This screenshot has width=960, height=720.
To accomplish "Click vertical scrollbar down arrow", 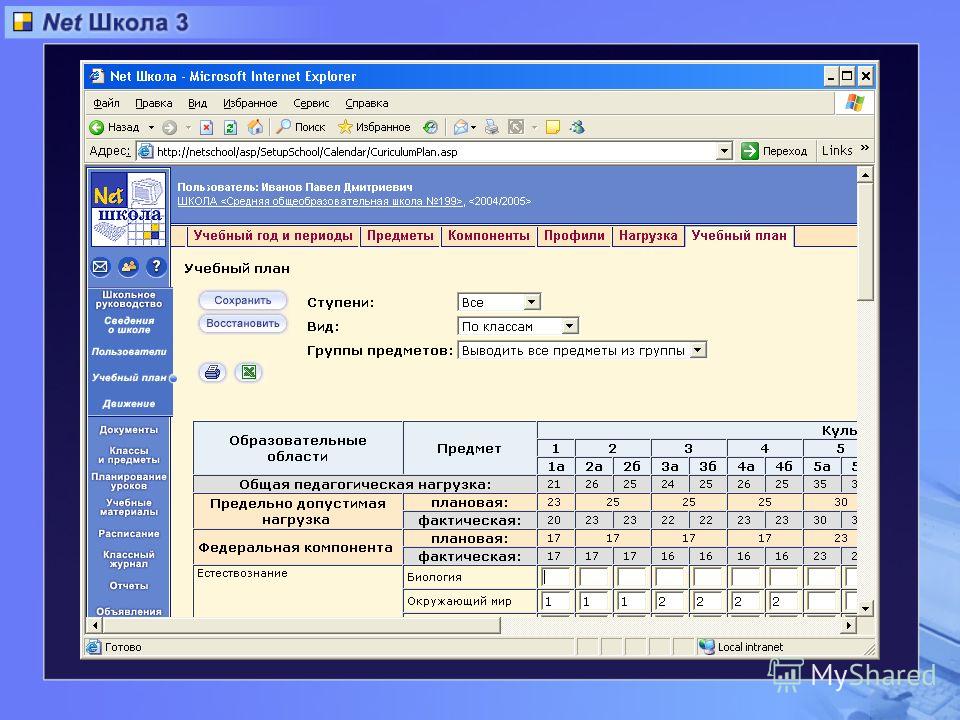I will pos(865,609).
